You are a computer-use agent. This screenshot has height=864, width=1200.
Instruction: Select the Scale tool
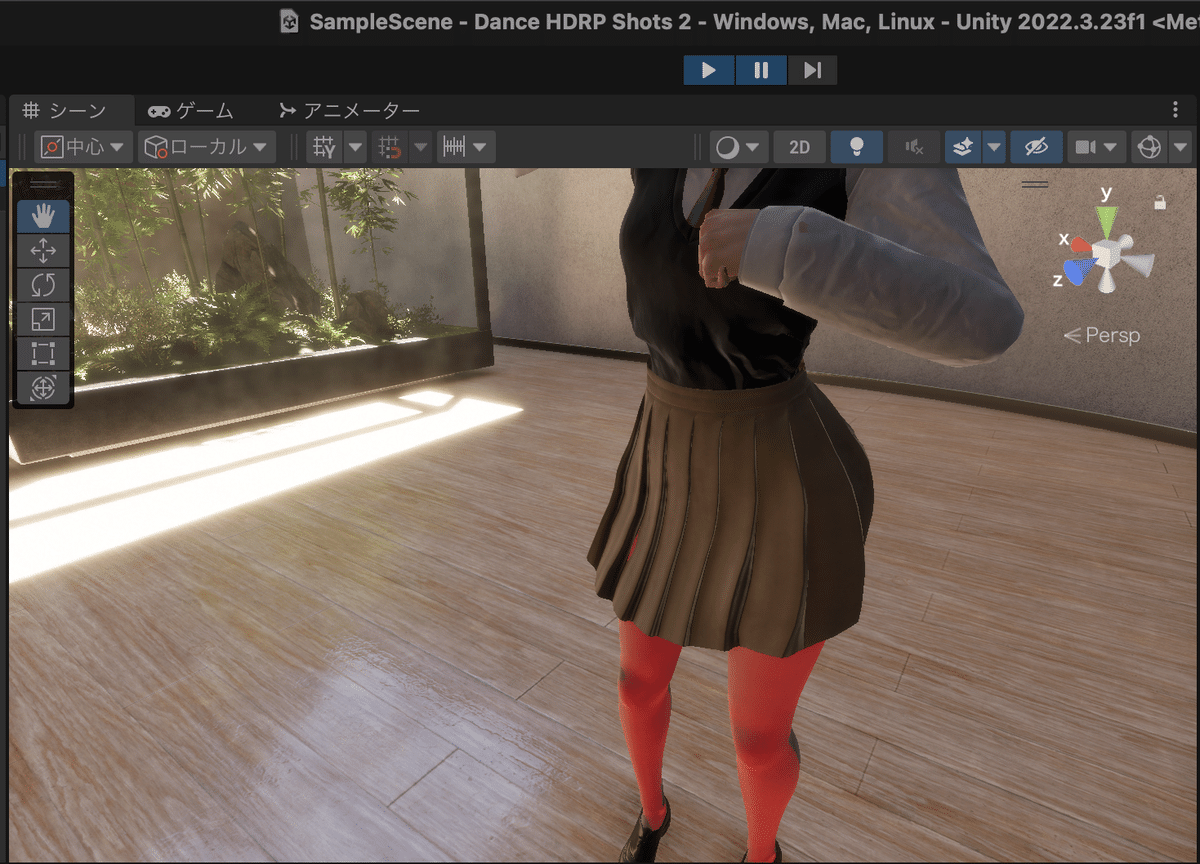[x=42, y=319]
